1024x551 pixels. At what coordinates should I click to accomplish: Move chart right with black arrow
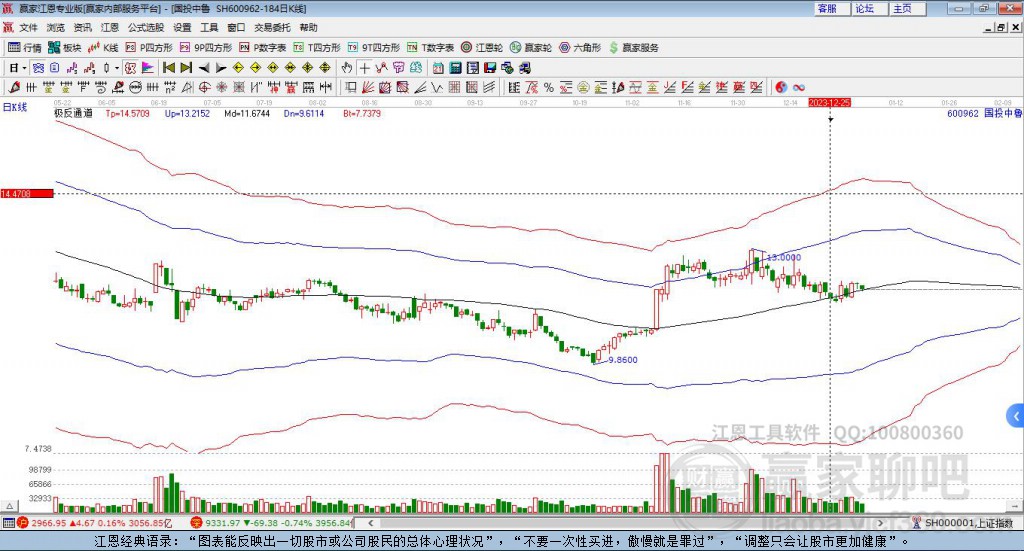click(221, 68)
